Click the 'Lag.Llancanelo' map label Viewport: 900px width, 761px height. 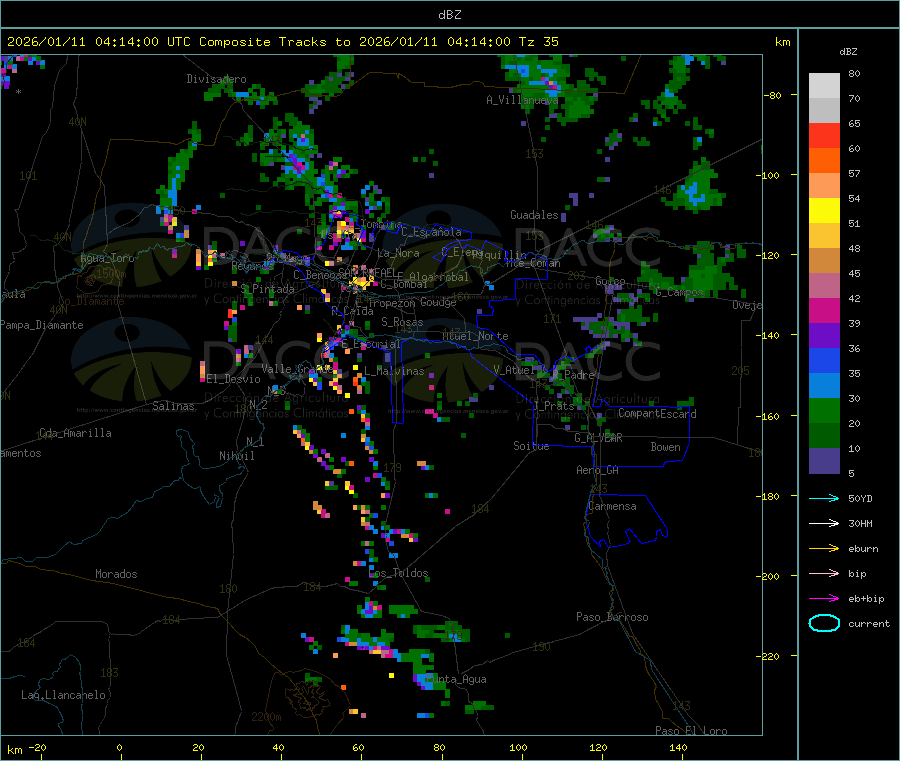click(64, 695)
